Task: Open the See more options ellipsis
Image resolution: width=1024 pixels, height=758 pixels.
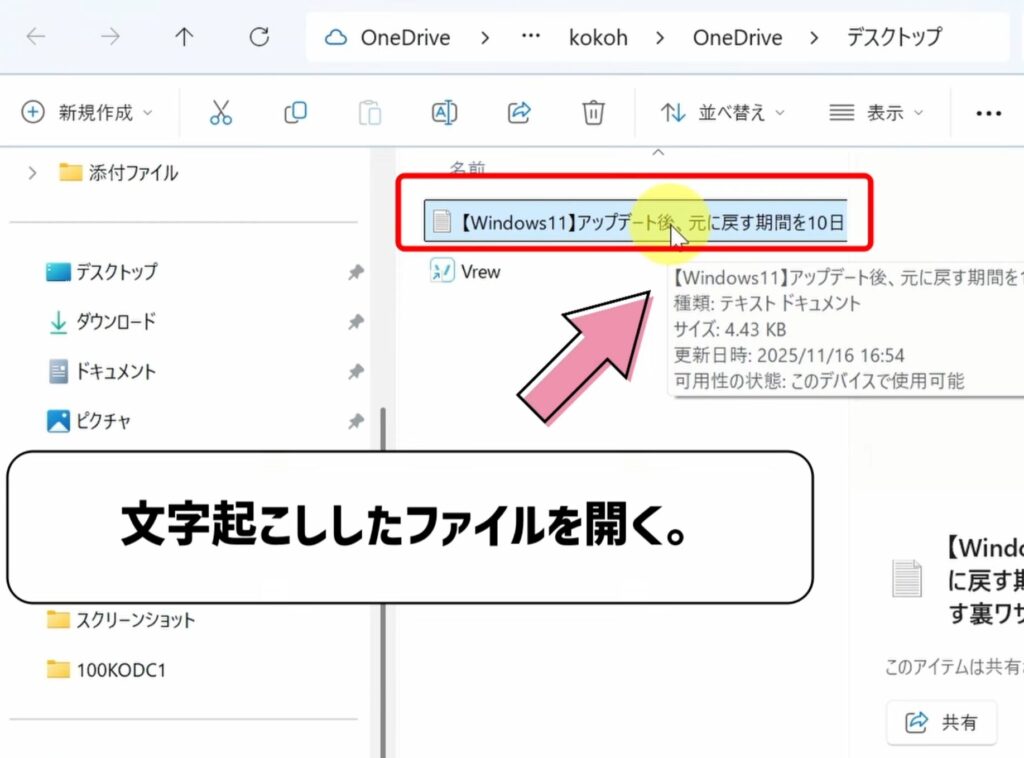Action: point(988,113)
